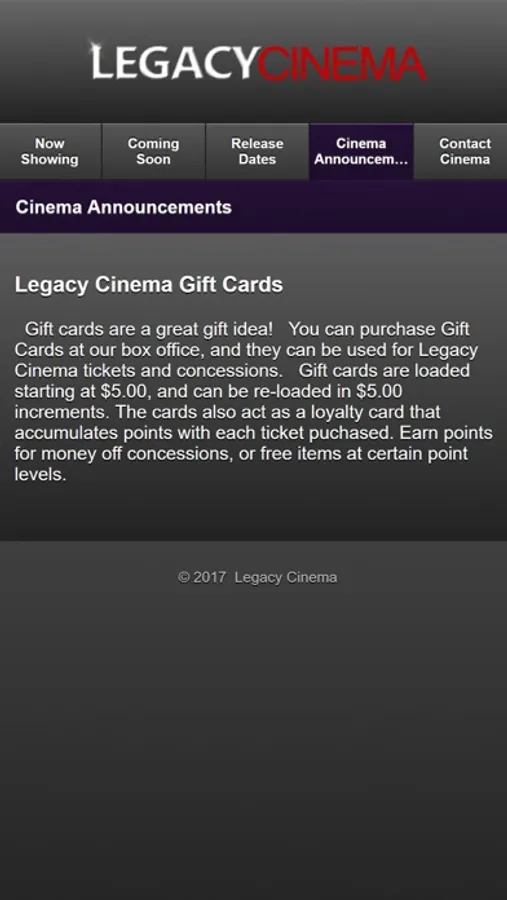Screen dimensions: 507x900
Task: Switch to the Coming Soon tab
Action: [153, 151]
